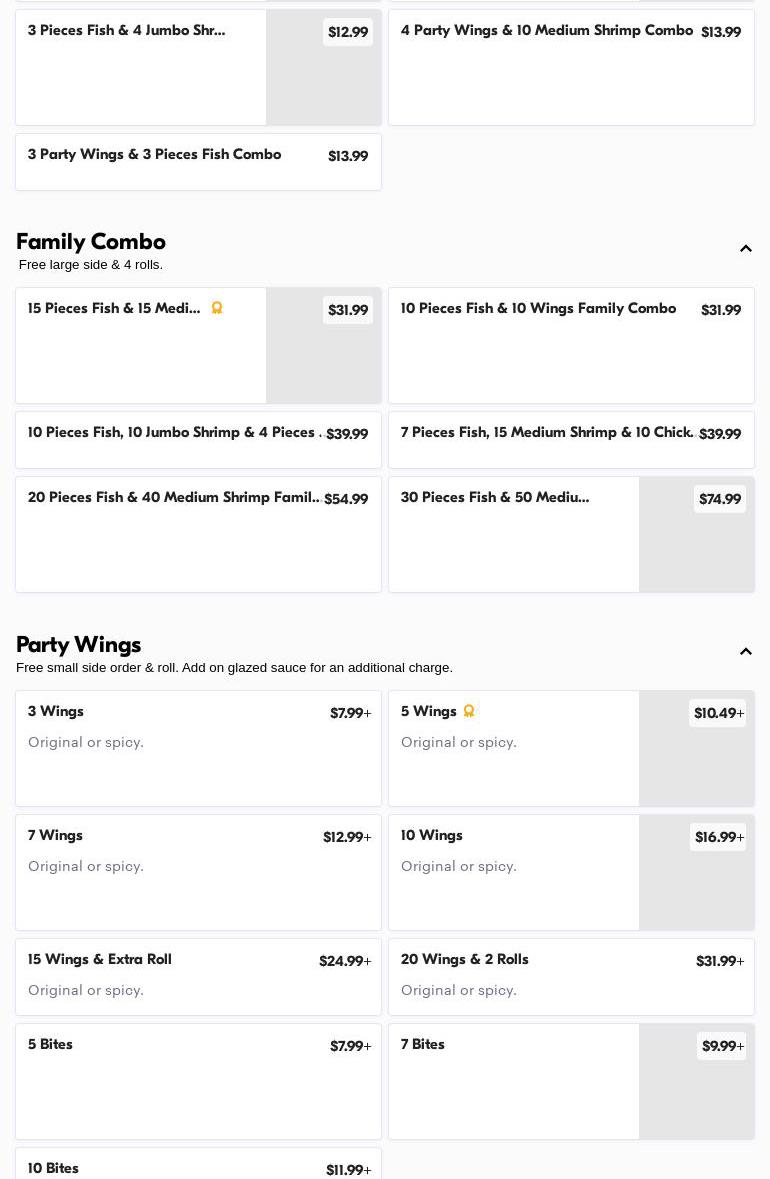Collapse the Party Wings section
The height and width of the screenshot is (1179, 770).
tap(746, 652)
